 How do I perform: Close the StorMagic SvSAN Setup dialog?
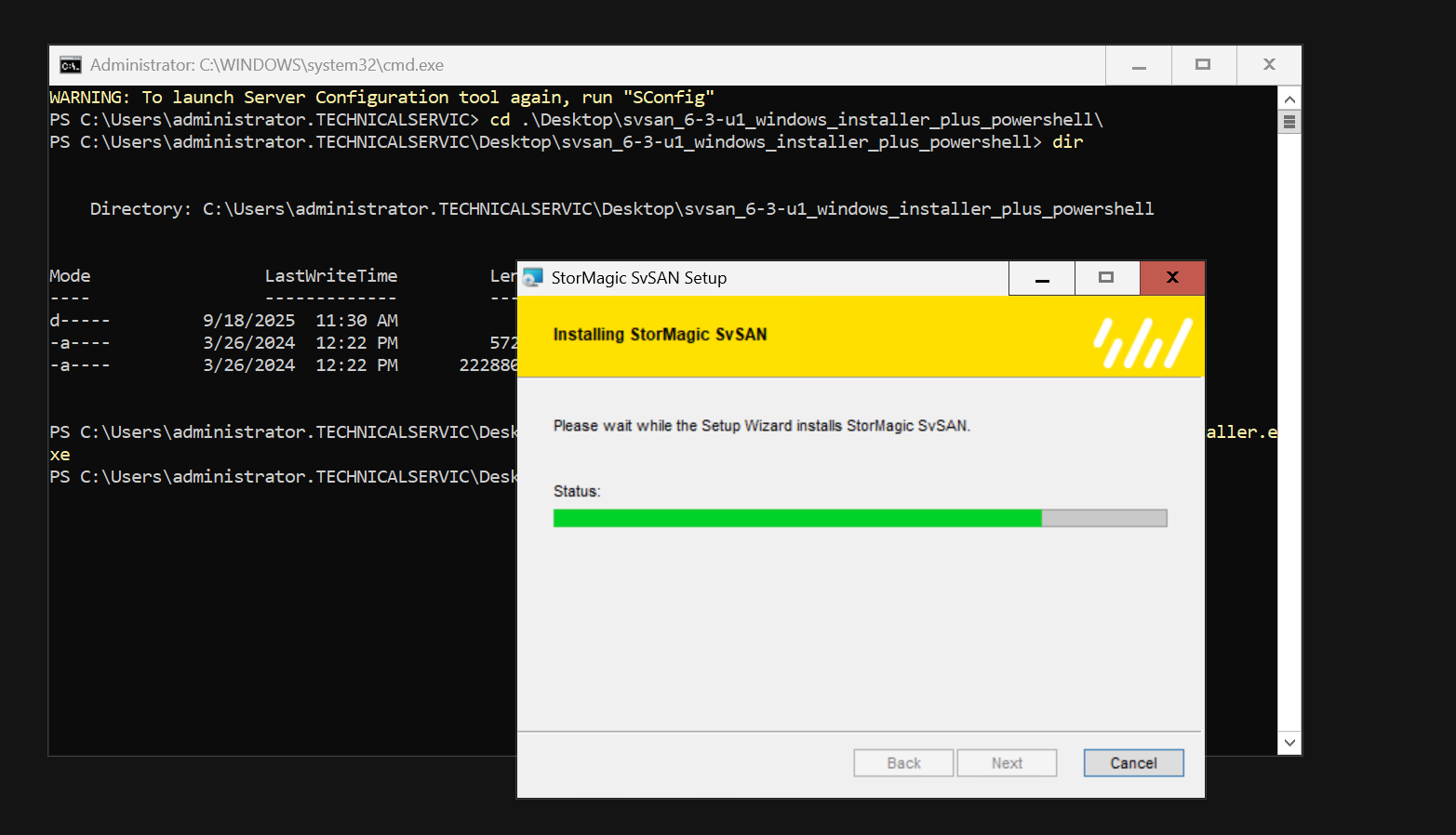tap(1172, 278)
